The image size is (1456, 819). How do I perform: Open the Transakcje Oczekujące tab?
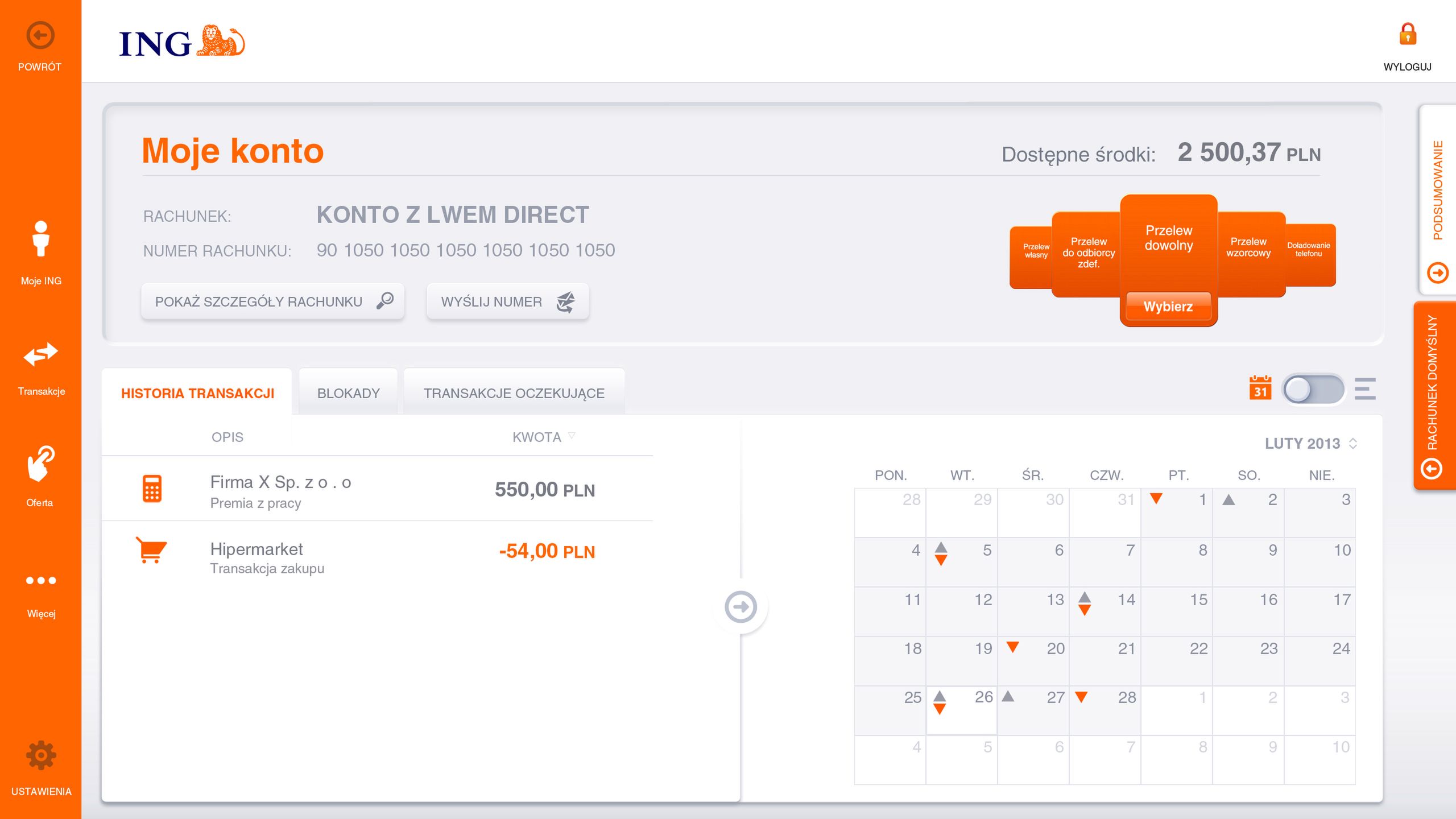(x=514, y=392)
